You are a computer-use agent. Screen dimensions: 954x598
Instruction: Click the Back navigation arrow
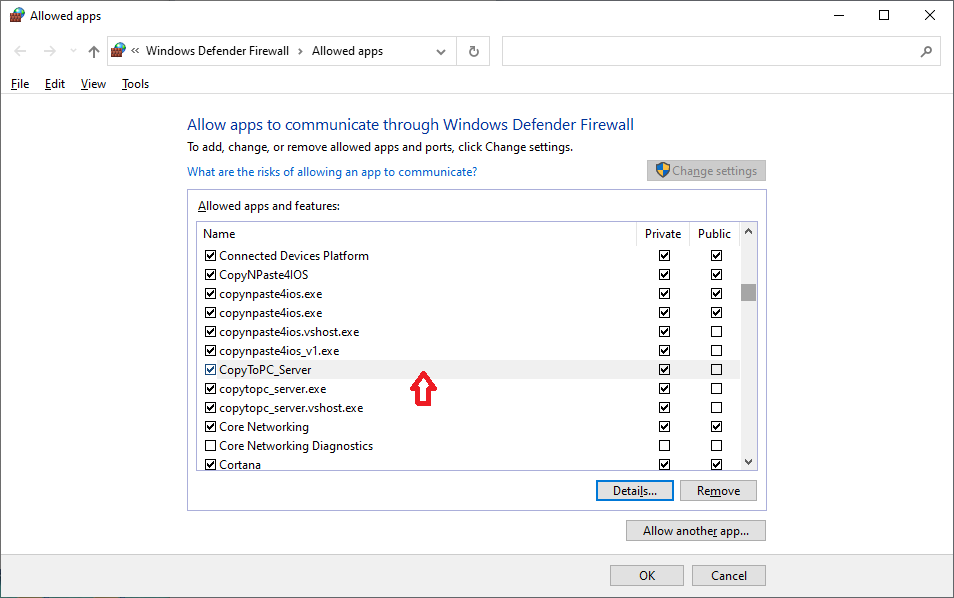pyautogui.click(x=20, y=51)
